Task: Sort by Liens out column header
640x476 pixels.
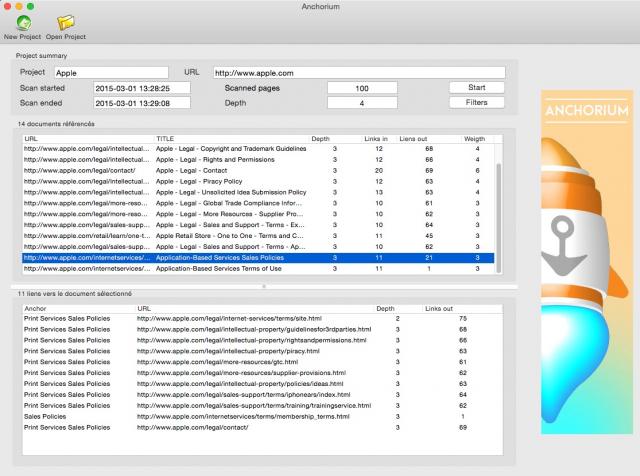Action: pos(427,138)
